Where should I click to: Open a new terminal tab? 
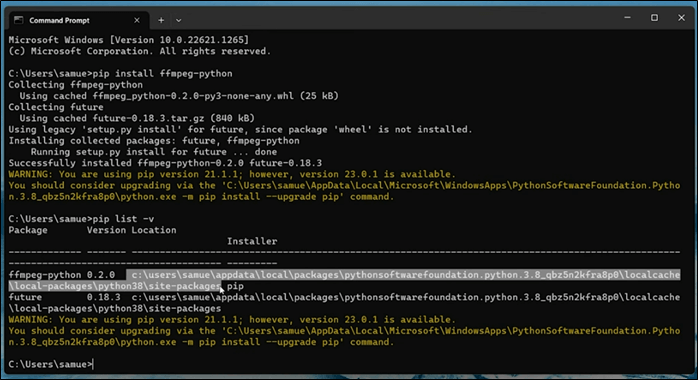(161, 20)
